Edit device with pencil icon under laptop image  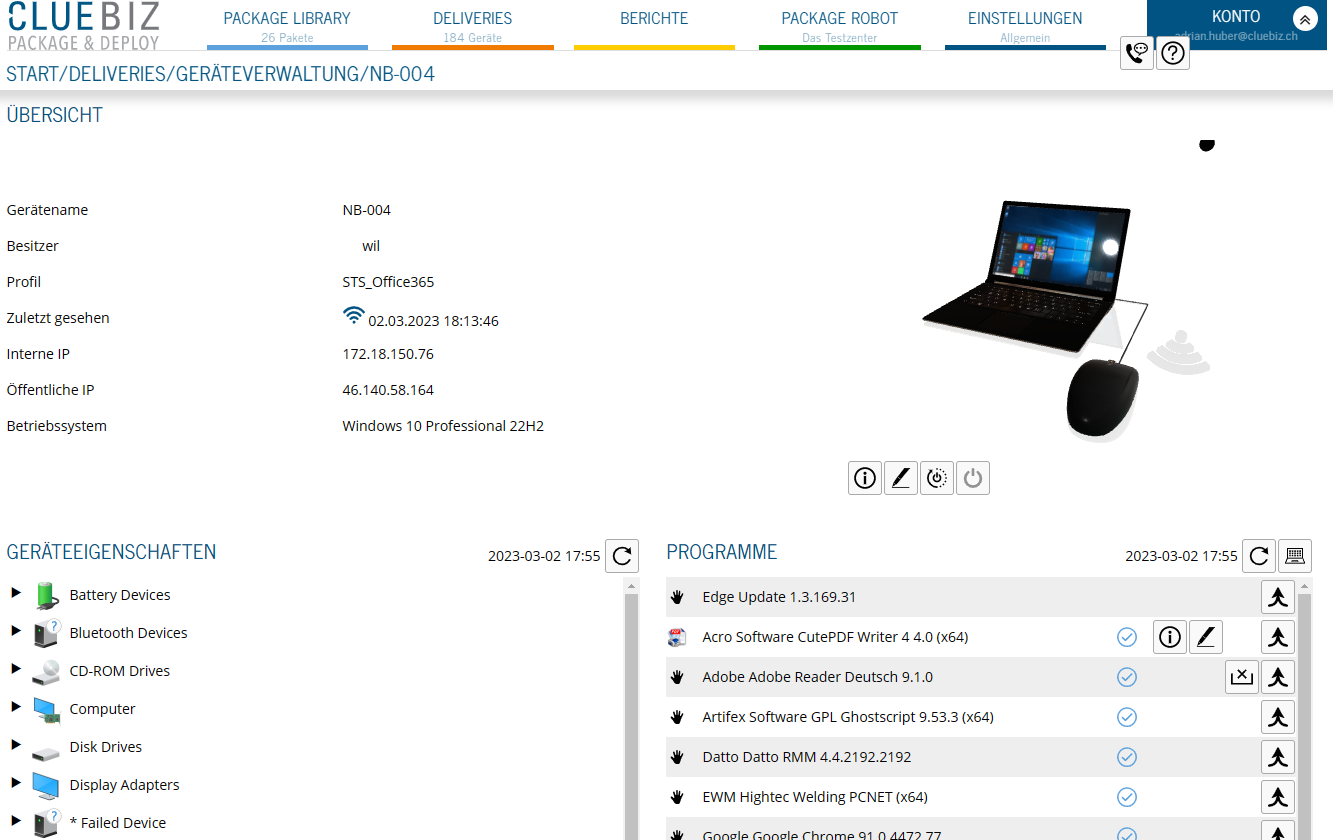(x=901, y=478)
